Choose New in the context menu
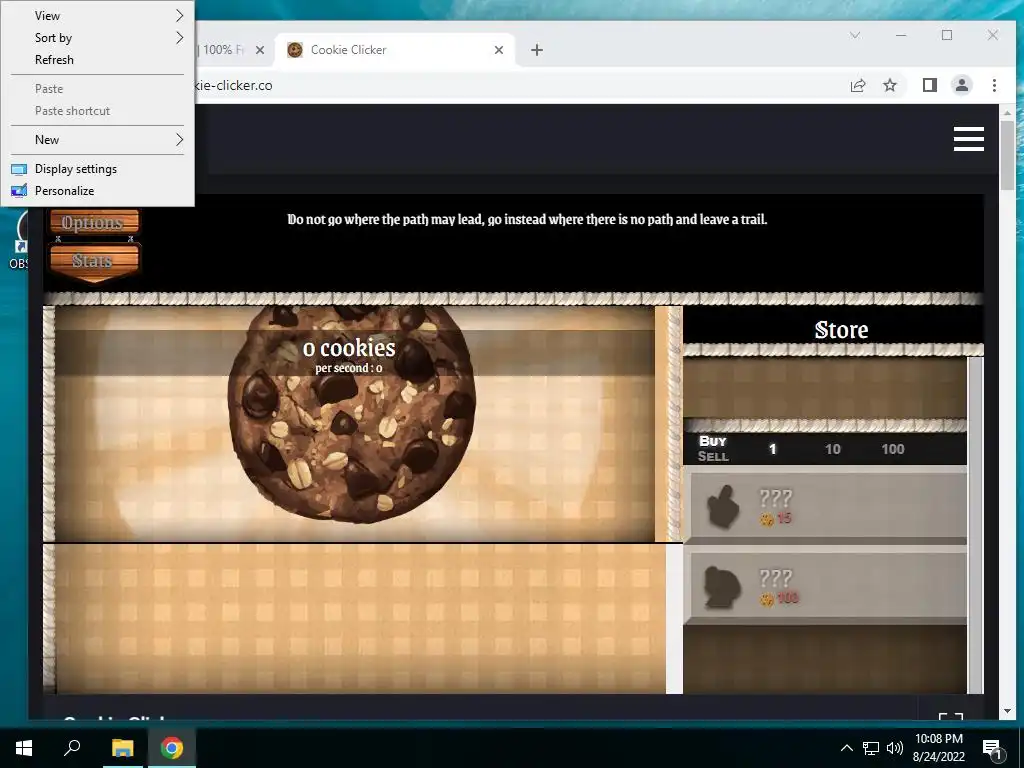Screen dimensions: 1024x768 [x=97, y=140]
